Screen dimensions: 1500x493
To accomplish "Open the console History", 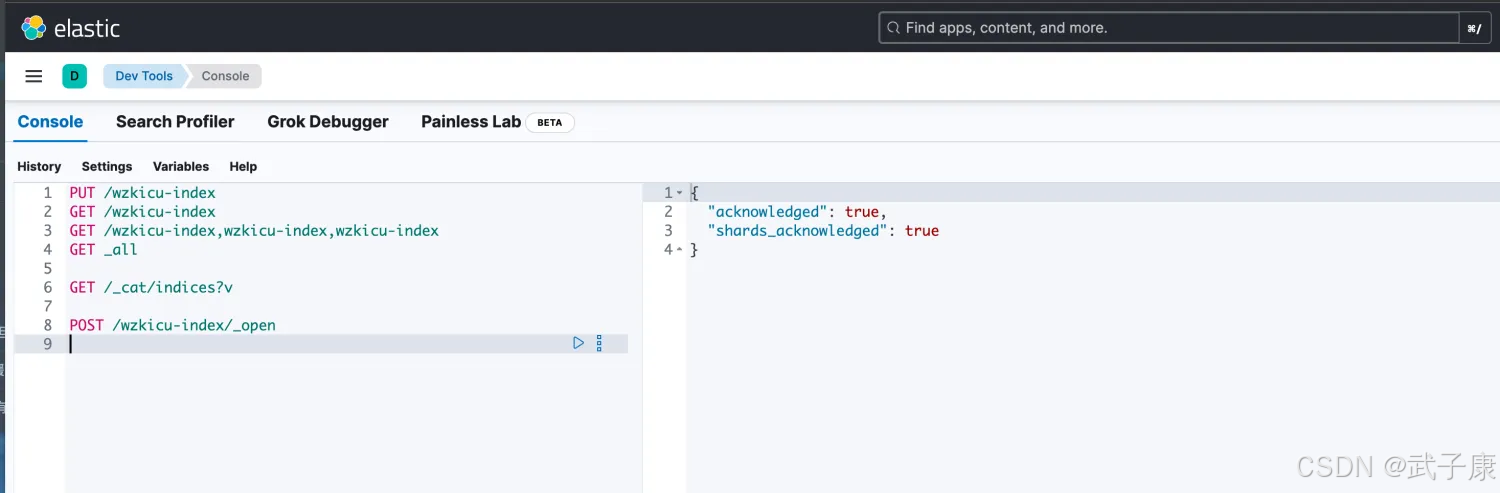I will point(39,167).
